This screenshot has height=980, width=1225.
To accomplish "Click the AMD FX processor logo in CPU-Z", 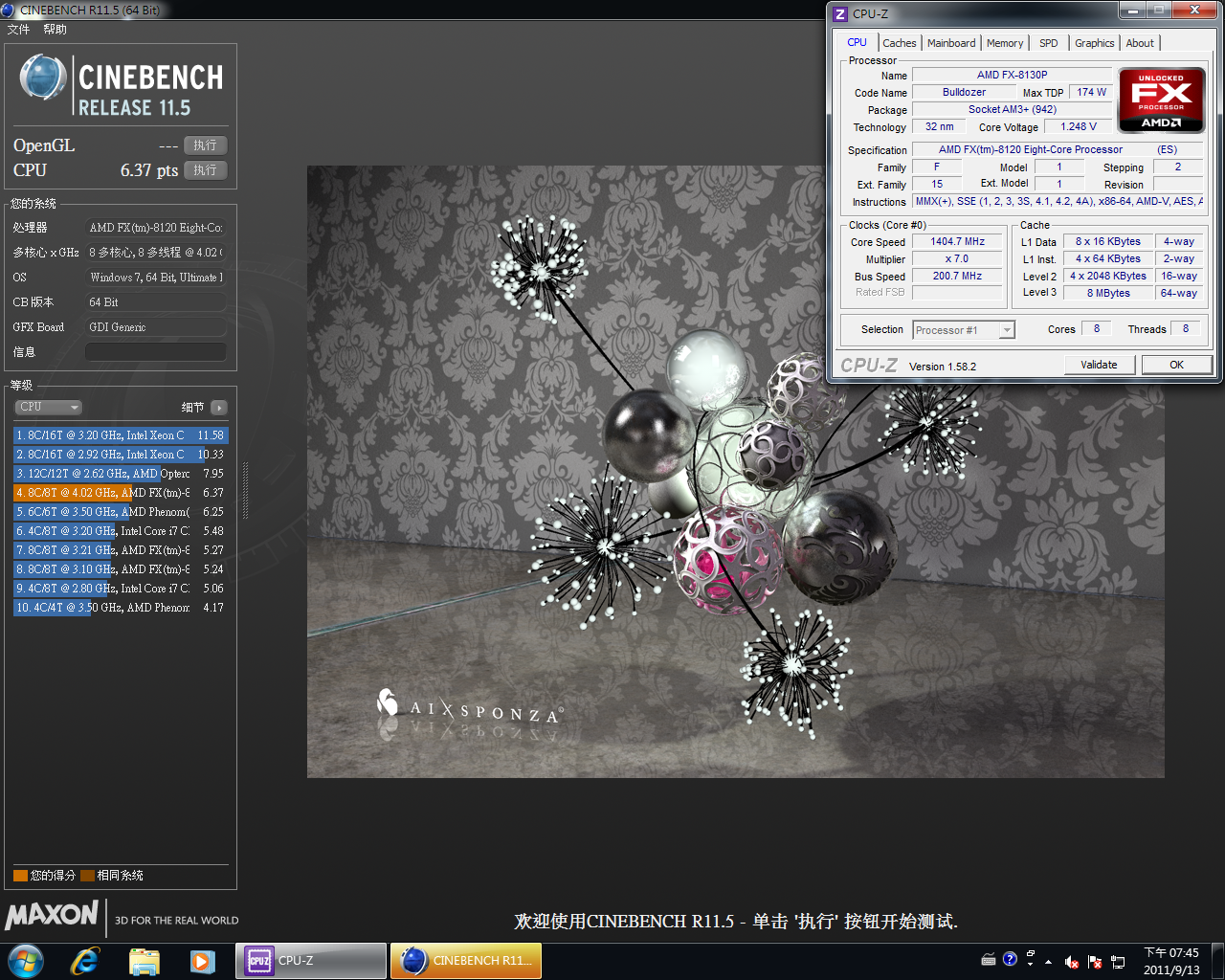I will point(1161,100).
